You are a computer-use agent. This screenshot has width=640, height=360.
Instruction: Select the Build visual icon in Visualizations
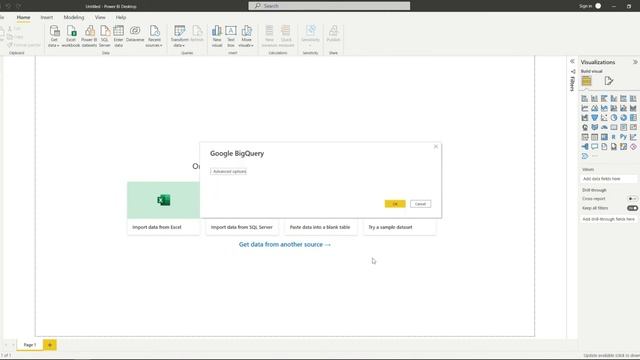tap(587, 81)
